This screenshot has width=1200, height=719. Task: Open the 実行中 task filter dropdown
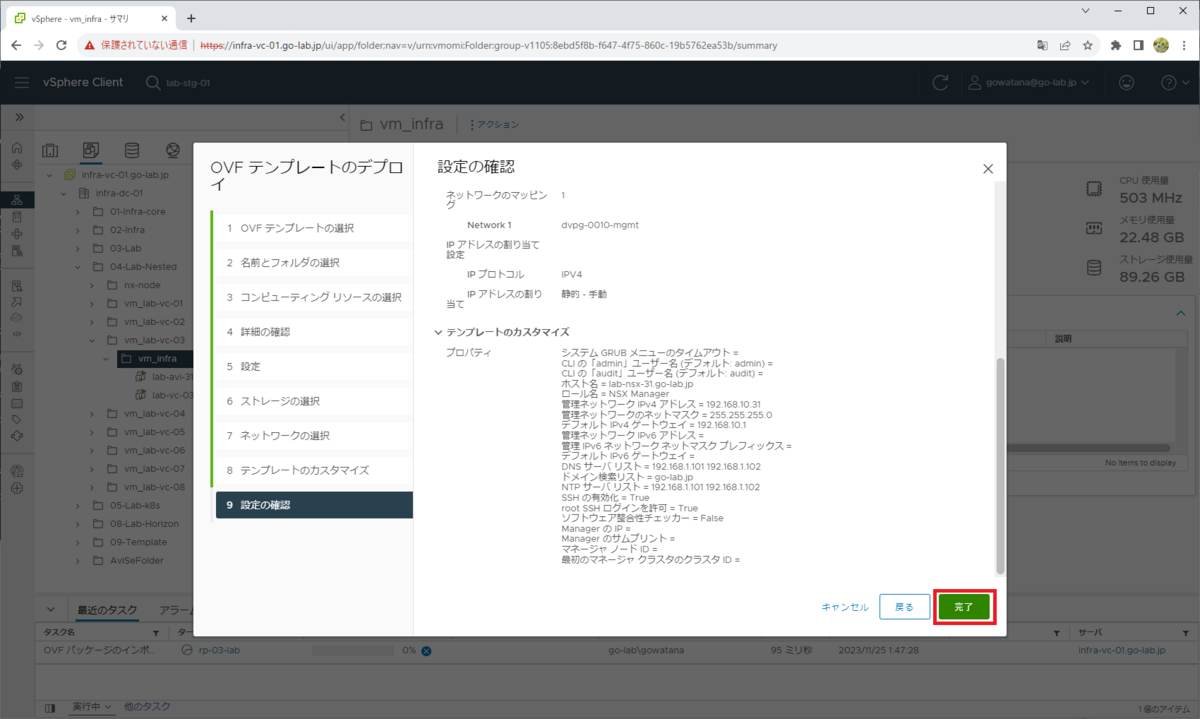pyautogui.click(x=91, y=707)
